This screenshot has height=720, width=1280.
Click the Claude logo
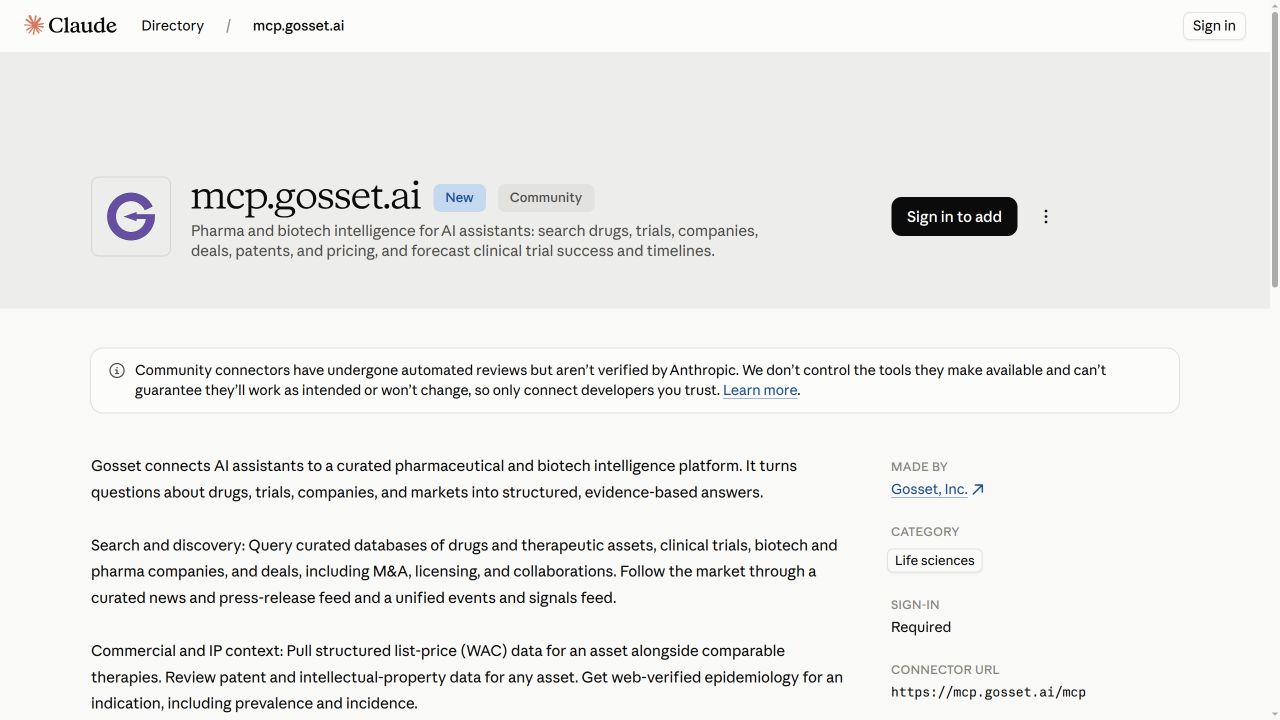(70, 25)
